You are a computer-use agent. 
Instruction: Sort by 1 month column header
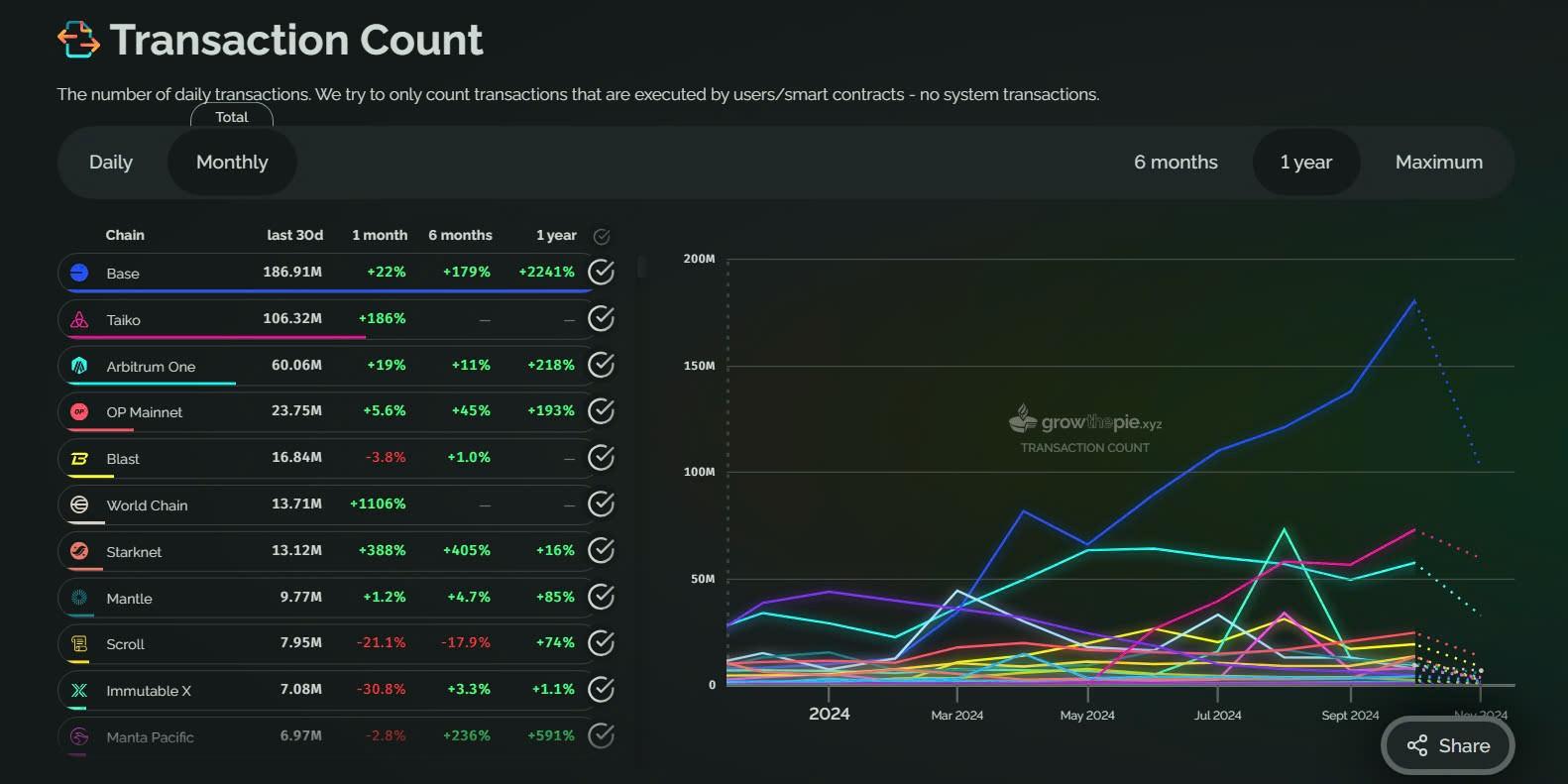[380, 235]
